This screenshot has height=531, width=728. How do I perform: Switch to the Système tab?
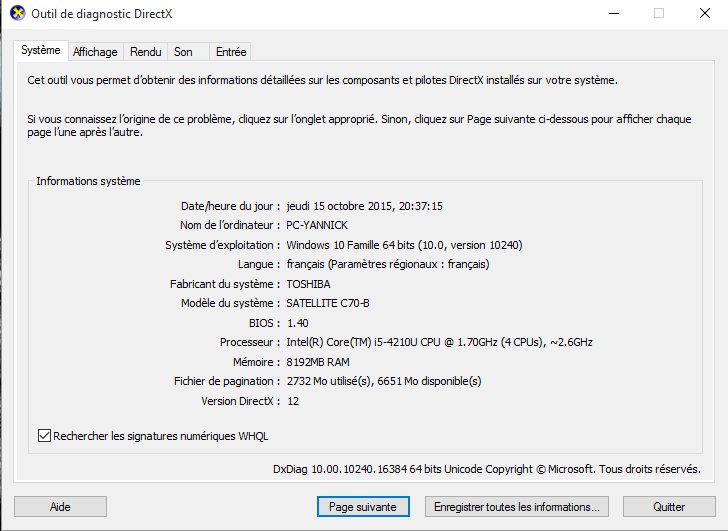click(41, 50)
